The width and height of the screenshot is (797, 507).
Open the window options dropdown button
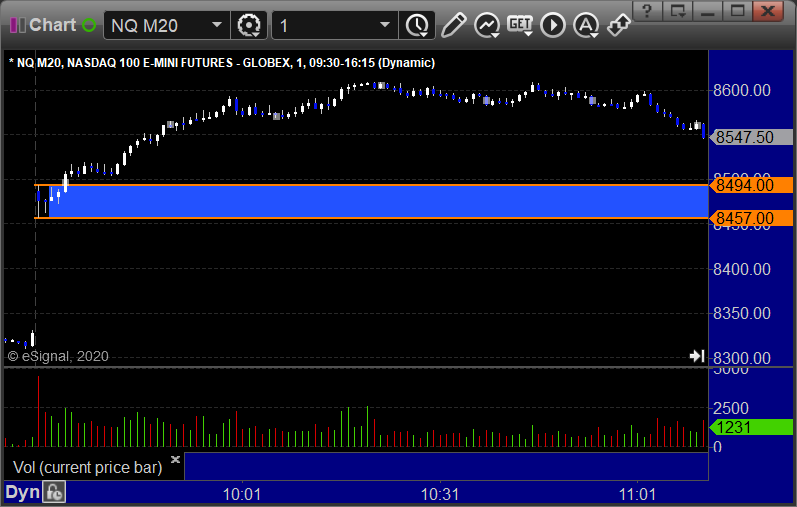[x=678, y=11]
